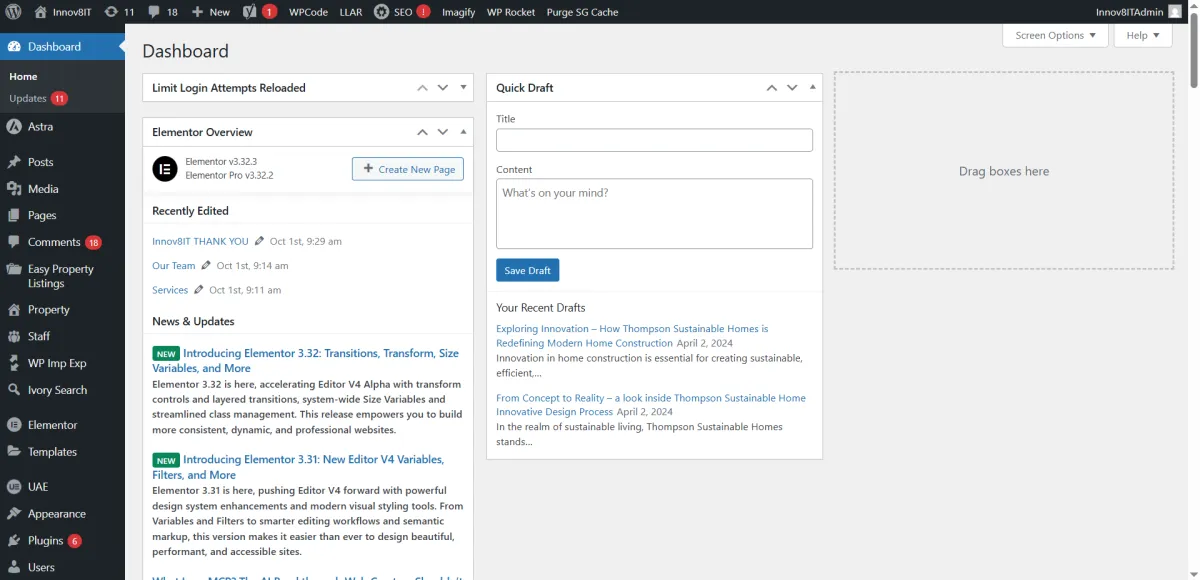Viewport: 1200px width, 580px height.
Task: Click the Elementor icon in the sidebar
Action: coord(14,425)
